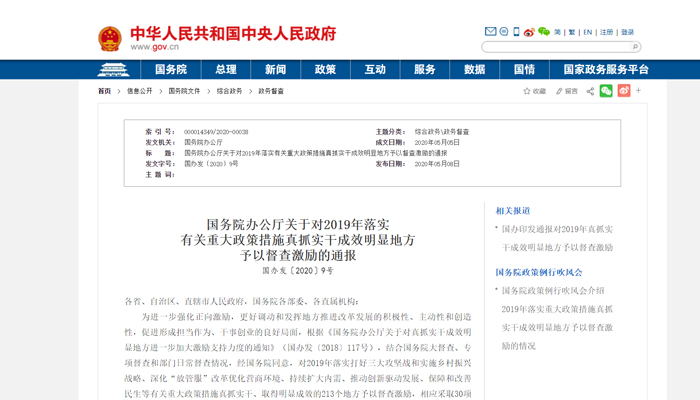Open 政务督查 breadcrumb link
This screenshot has height=400, width=700.
tap(271, 91)
